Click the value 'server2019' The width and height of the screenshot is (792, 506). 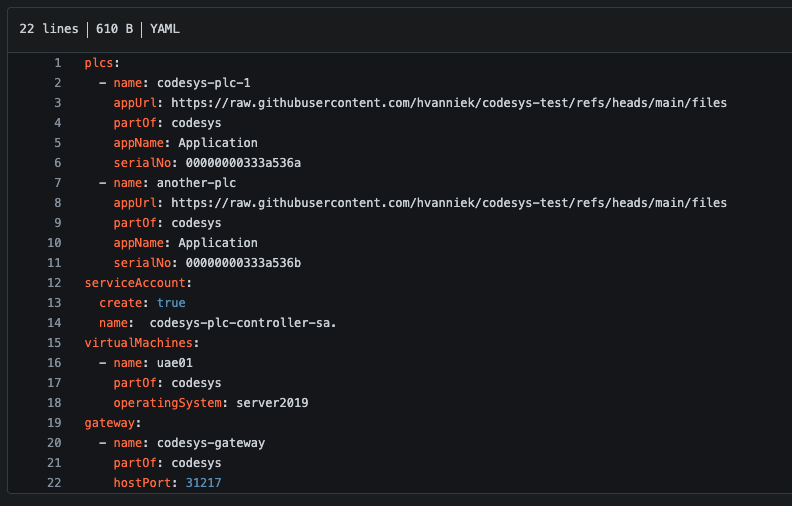[272, 403]
